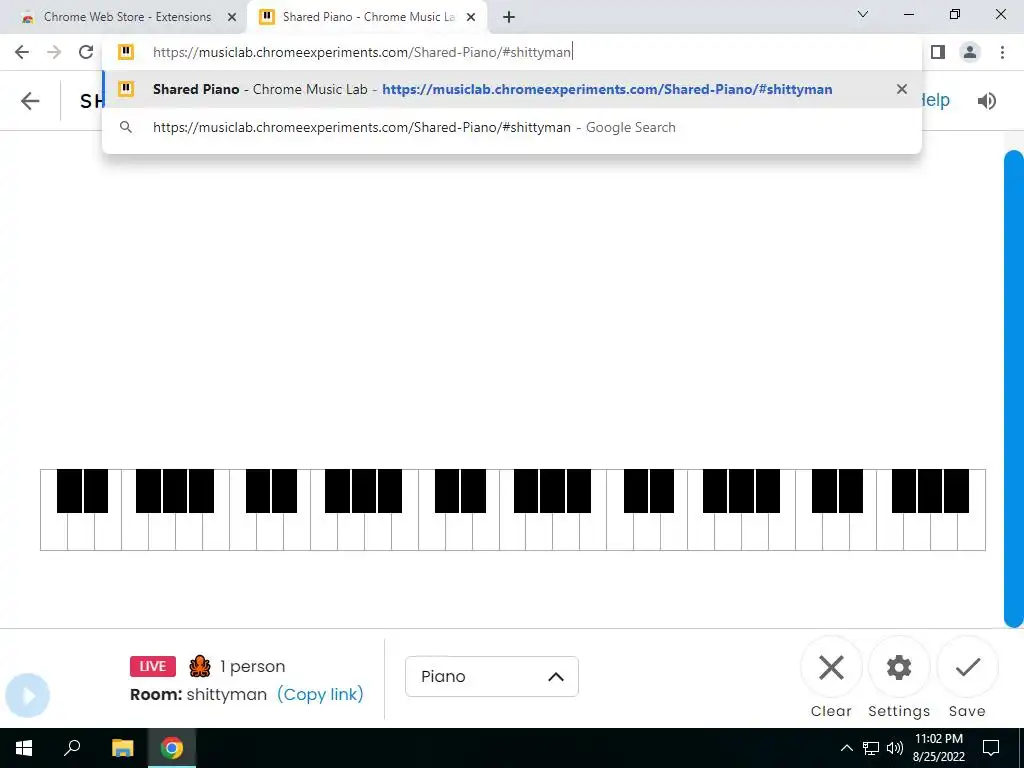Remove the Shared Piano suggestion with X
This screenshot has width=1024, height=768.
(901, 89)
